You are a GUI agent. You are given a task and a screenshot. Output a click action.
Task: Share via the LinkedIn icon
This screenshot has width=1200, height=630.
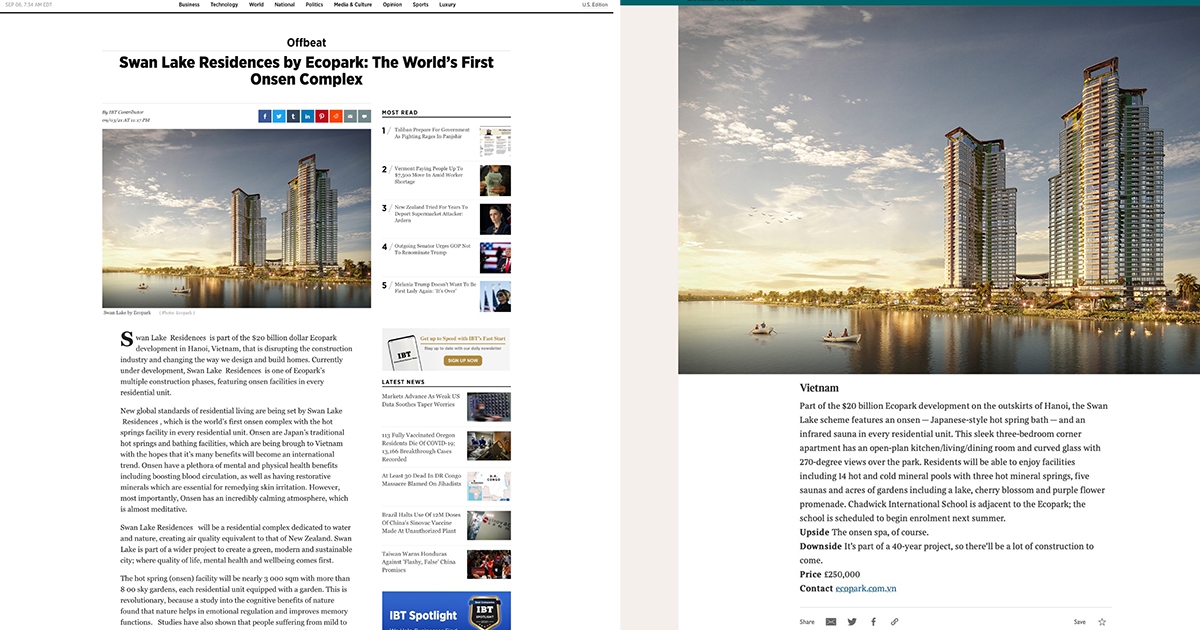tap(307, 116)
